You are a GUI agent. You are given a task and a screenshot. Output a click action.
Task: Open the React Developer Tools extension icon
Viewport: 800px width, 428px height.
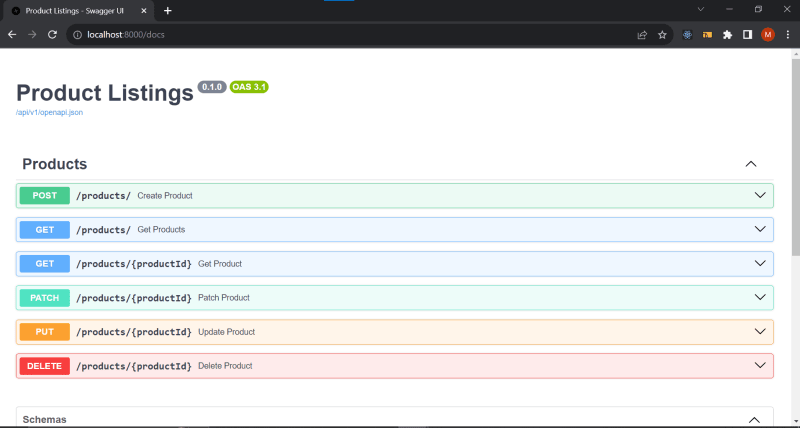pyautogui.click(x=687, y=35)
